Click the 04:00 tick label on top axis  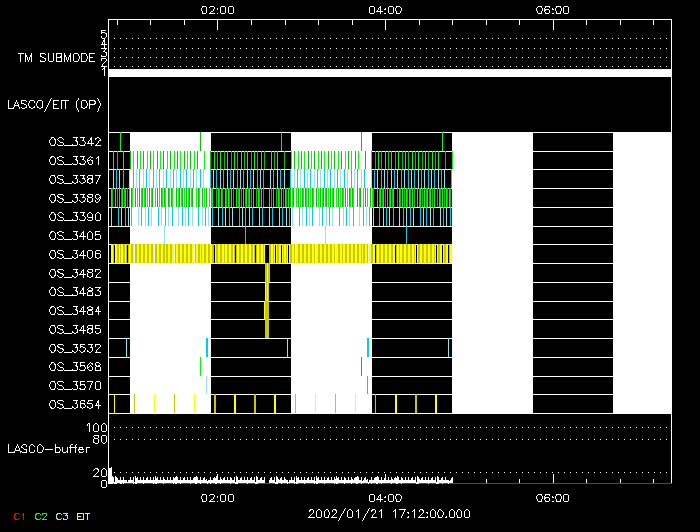385,9
